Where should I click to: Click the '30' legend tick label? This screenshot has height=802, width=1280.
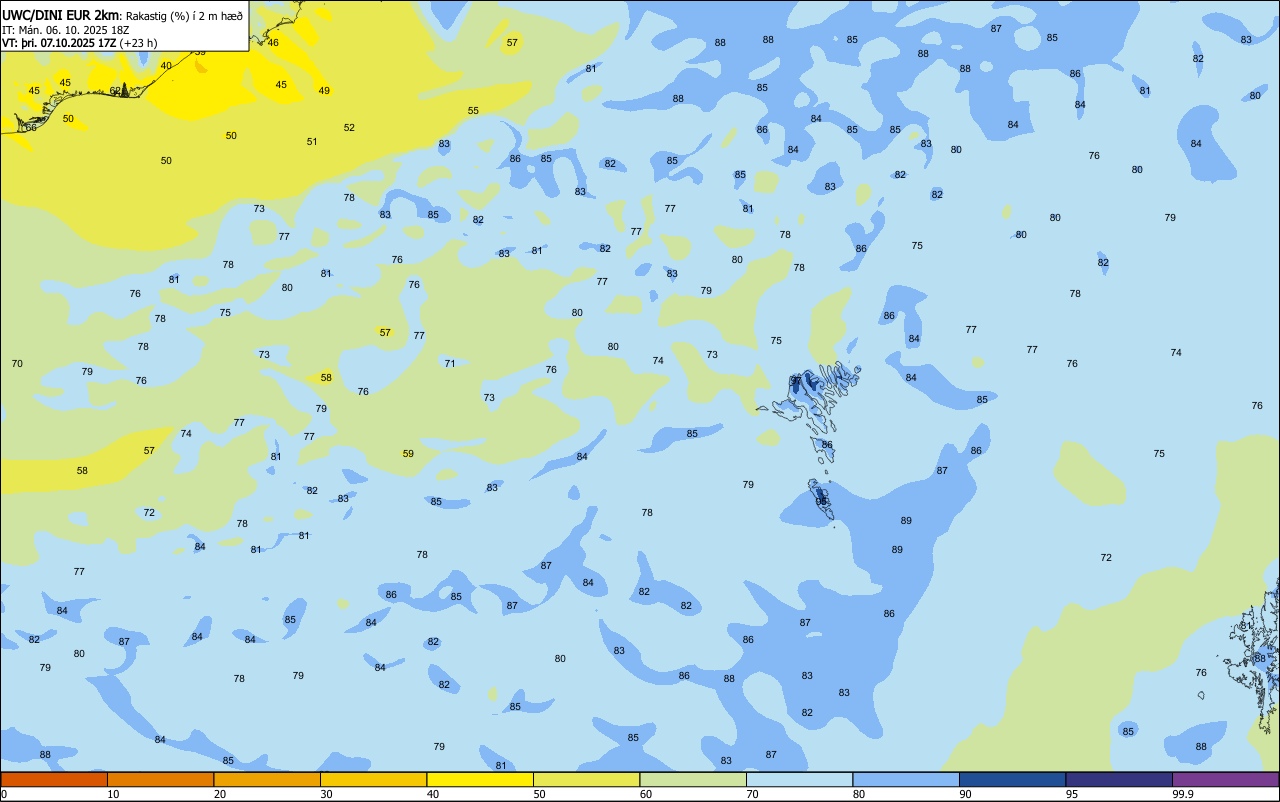point(326,794)
